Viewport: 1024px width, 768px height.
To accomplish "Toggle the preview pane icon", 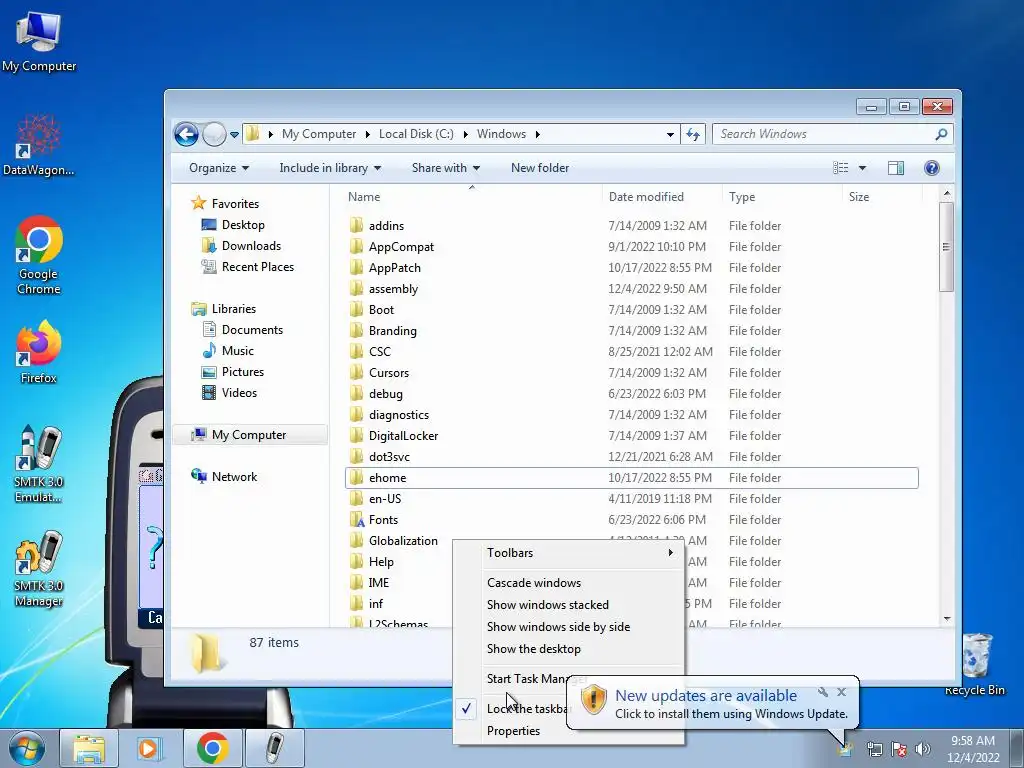I will coord(896,168).
